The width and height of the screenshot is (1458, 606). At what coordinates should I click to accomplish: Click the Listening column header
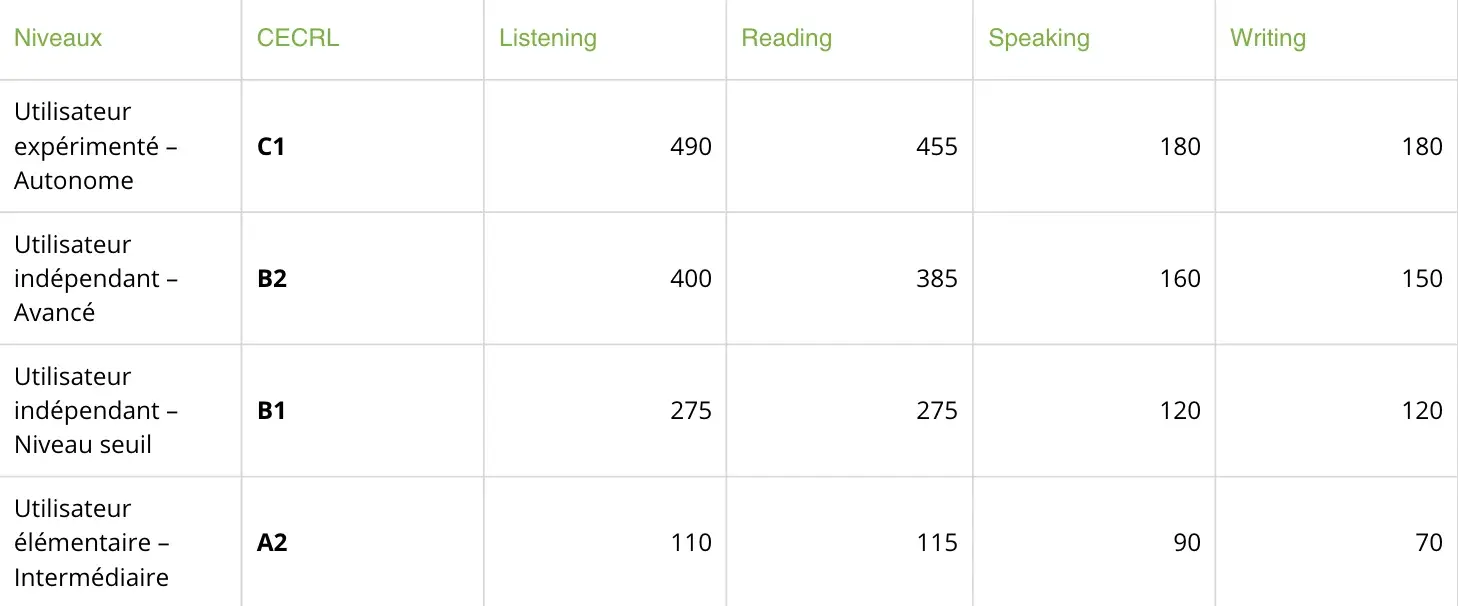click(548, 38)
